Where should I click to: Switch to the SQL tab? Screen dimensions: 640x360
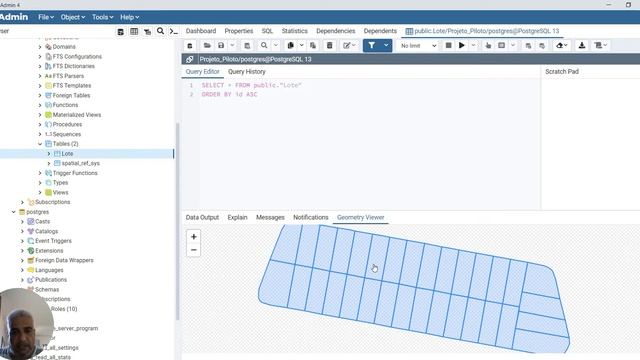(267, 31)
